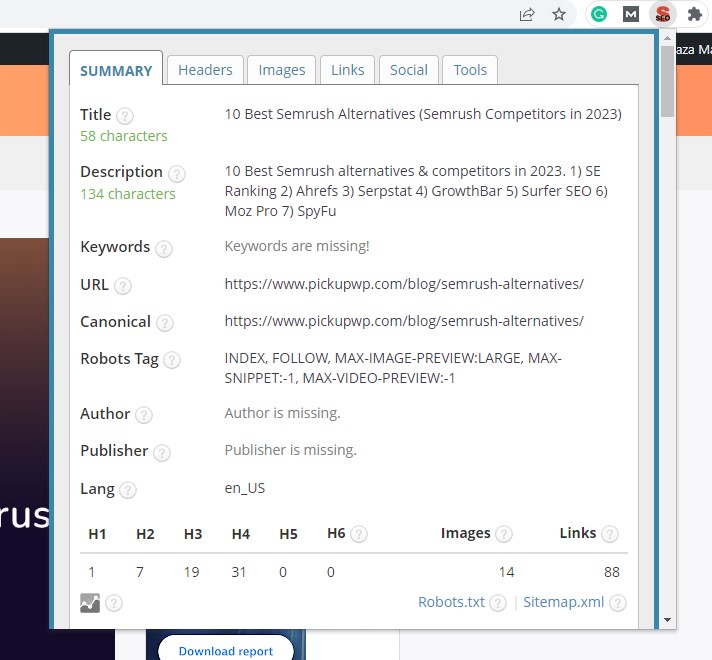This screenshot has width=712, height=660.
Task: Click 'Publisher is missing.' message
Action: point(291,450)
